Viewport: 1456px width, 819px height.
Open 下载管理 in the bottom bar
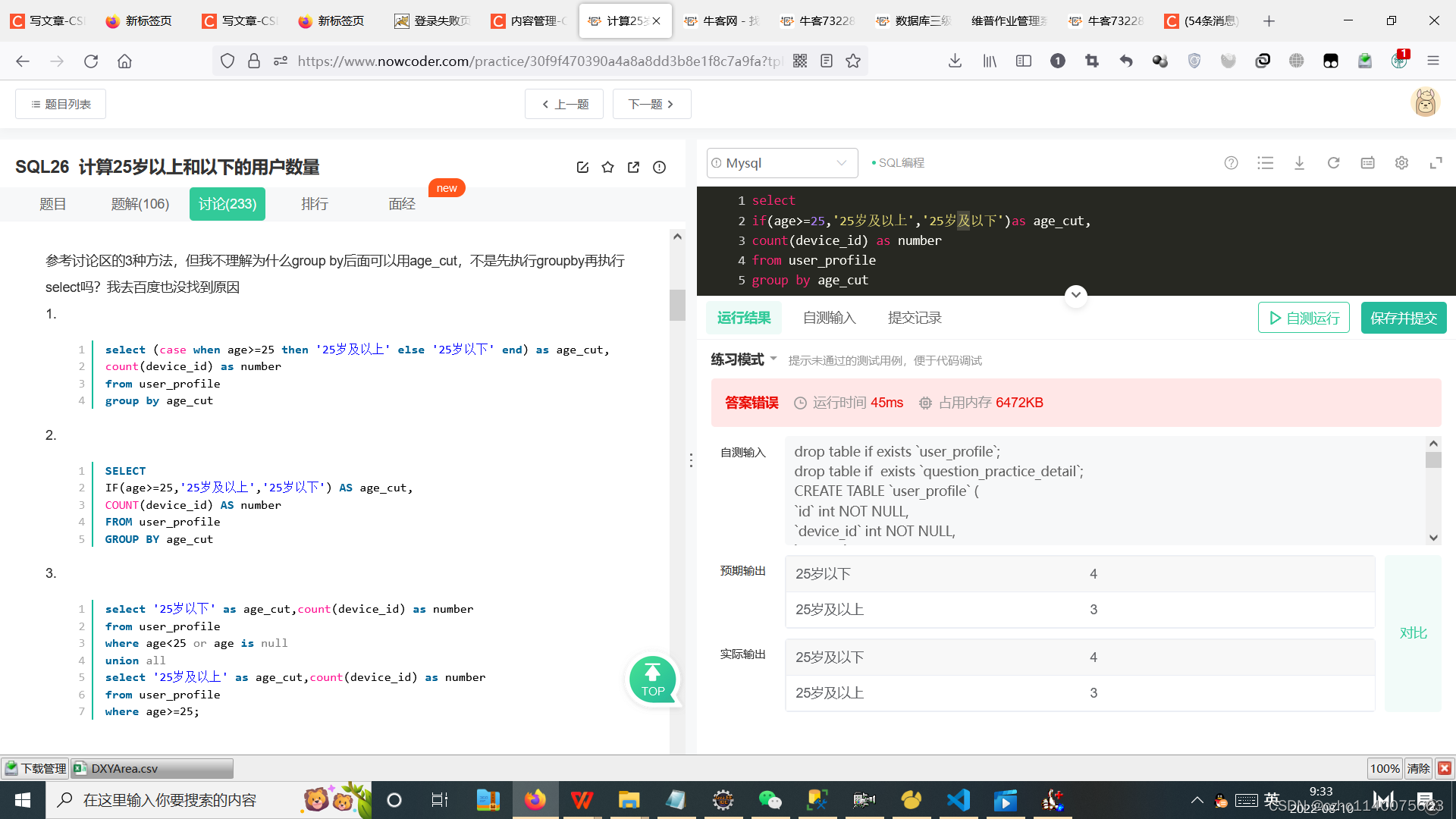pyautogui.click(x=36, y=768)
